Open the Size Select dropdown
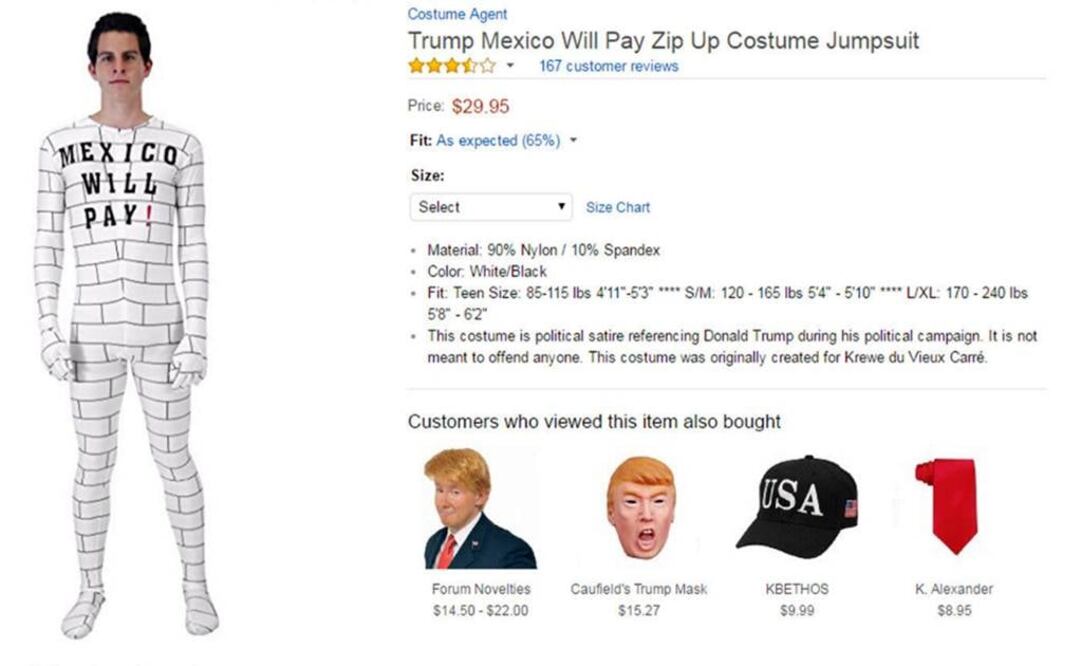 point(490,207)
